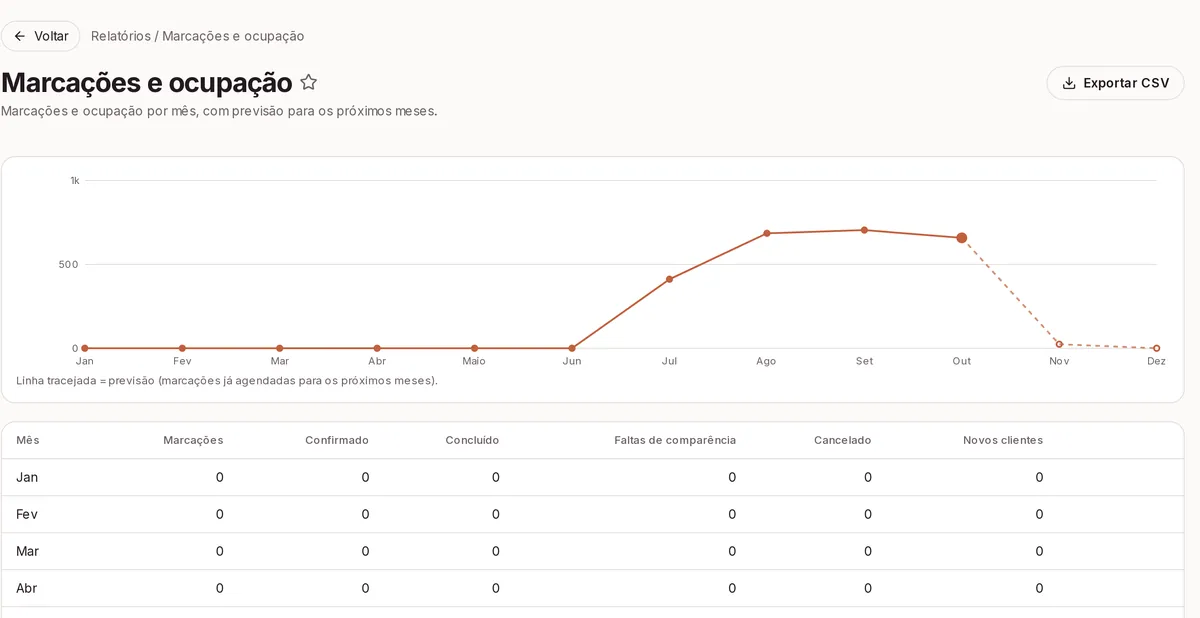The height and width of the screenshot is (618, 1200).
Task: Click the 1k label on the chart axis
Action: [74, 181]
